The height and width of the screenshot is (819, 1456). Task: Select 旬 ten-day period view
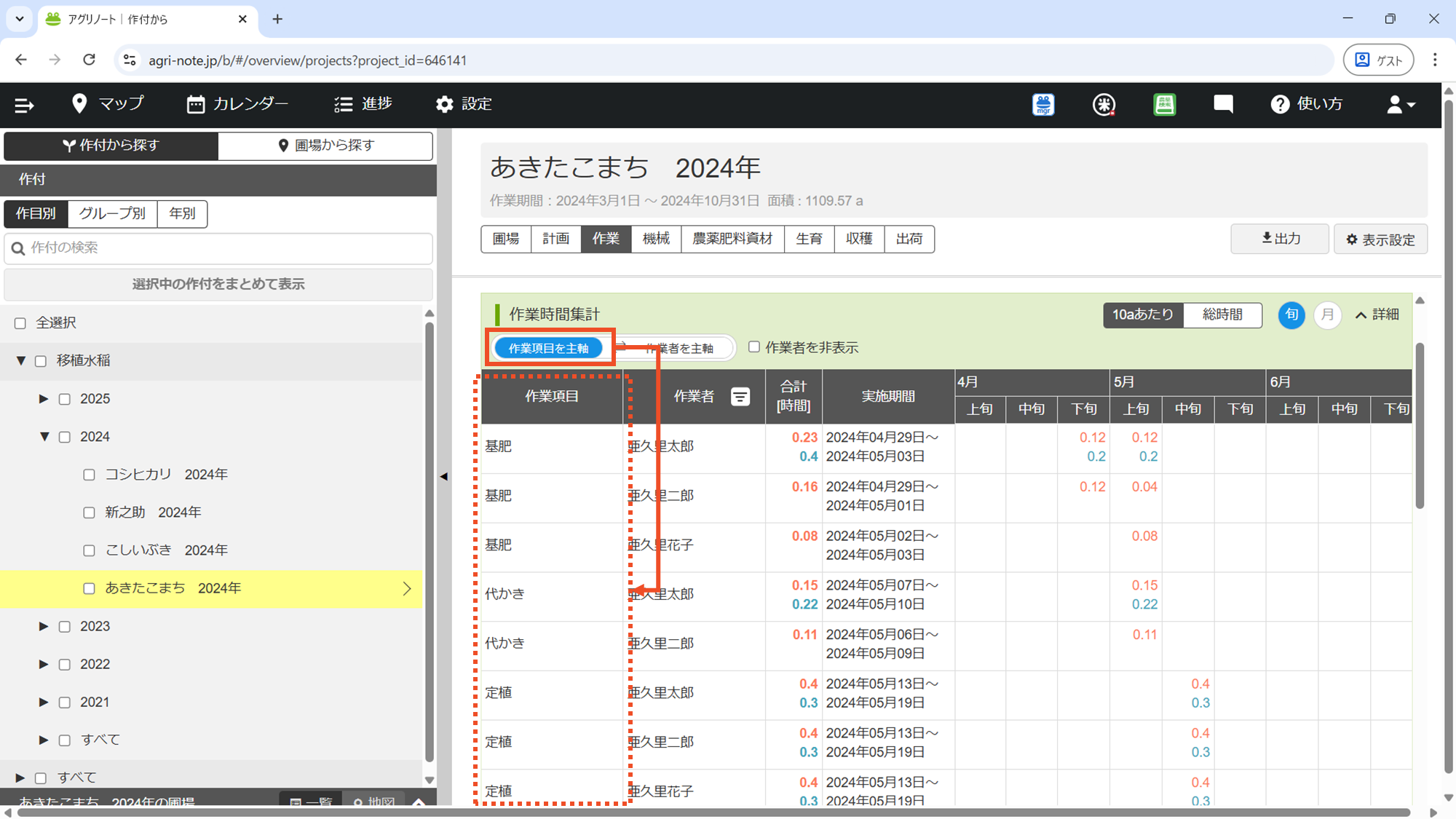click(x=1291, y=314)
